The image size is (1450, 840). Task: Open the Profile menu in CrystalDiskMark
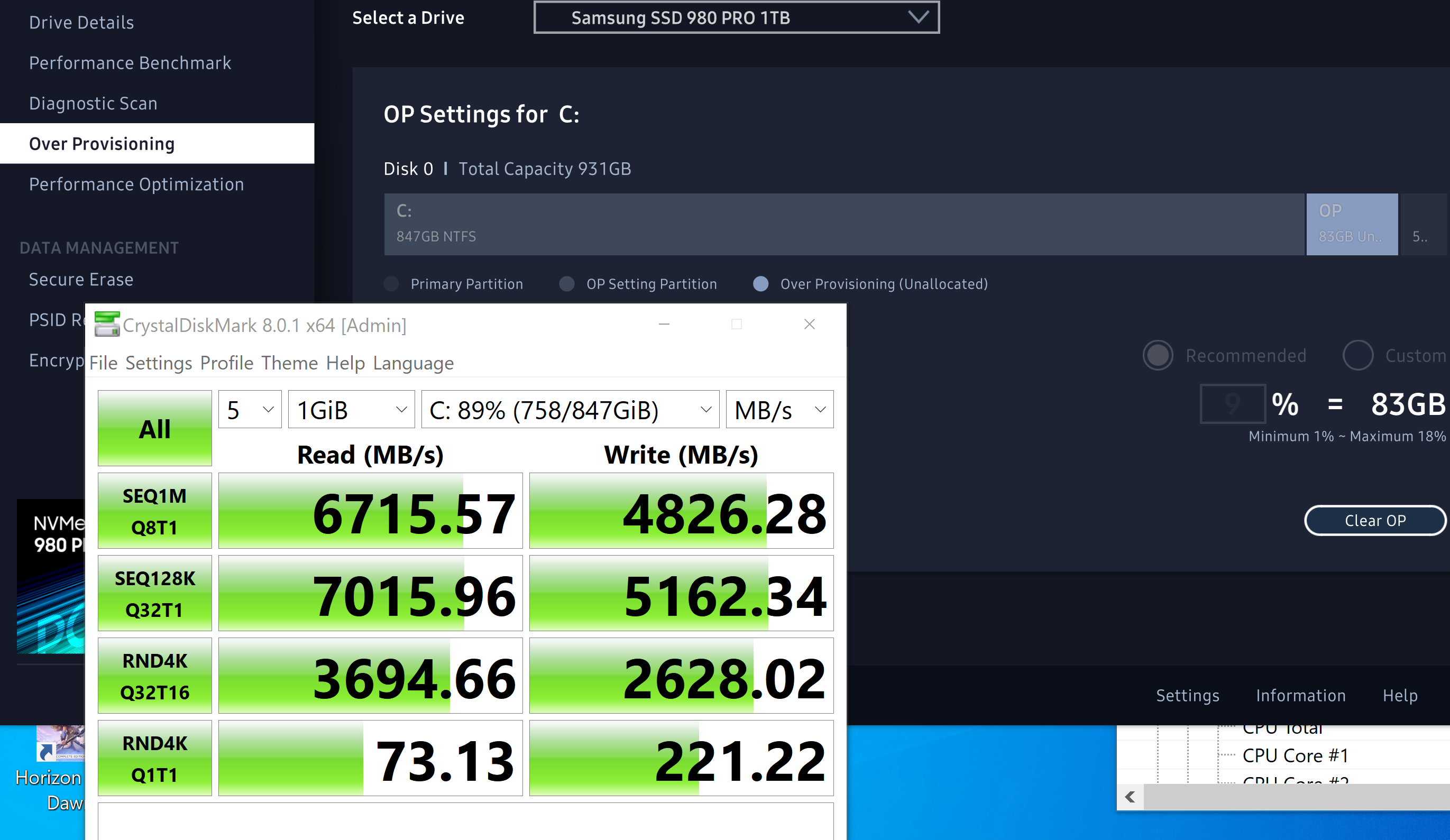pyautogui.click(x=227, y=363)
